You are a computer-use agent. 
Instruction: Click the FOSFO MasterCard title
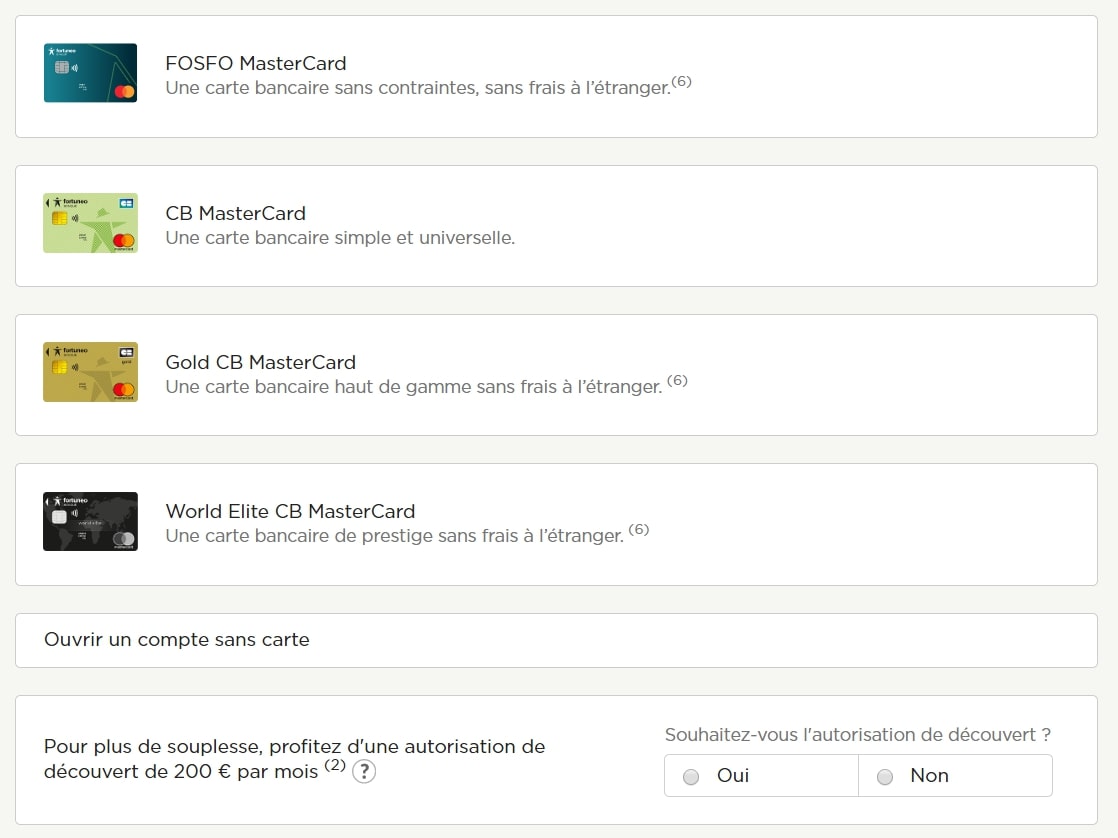(x=256, y=63)
